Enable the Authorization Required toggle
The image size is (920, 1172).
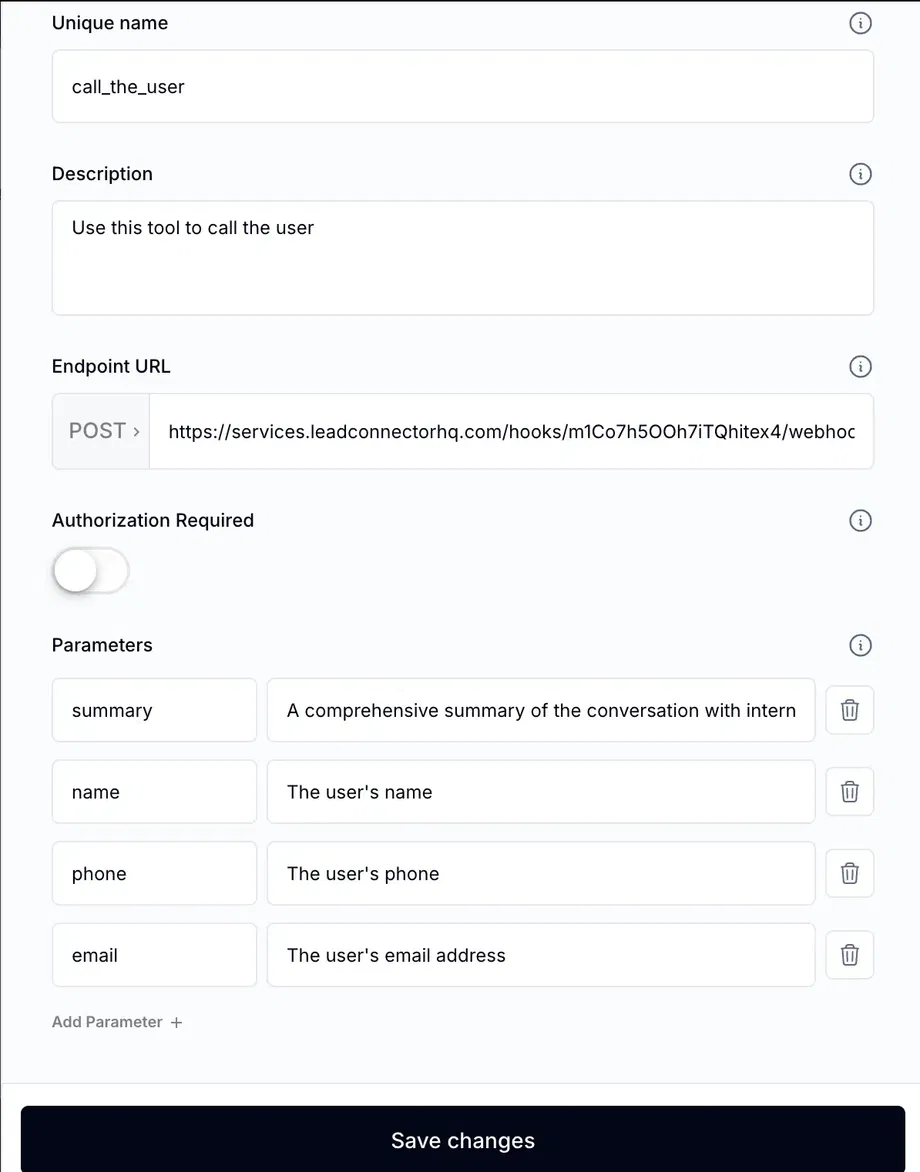[x=91, y=572]
